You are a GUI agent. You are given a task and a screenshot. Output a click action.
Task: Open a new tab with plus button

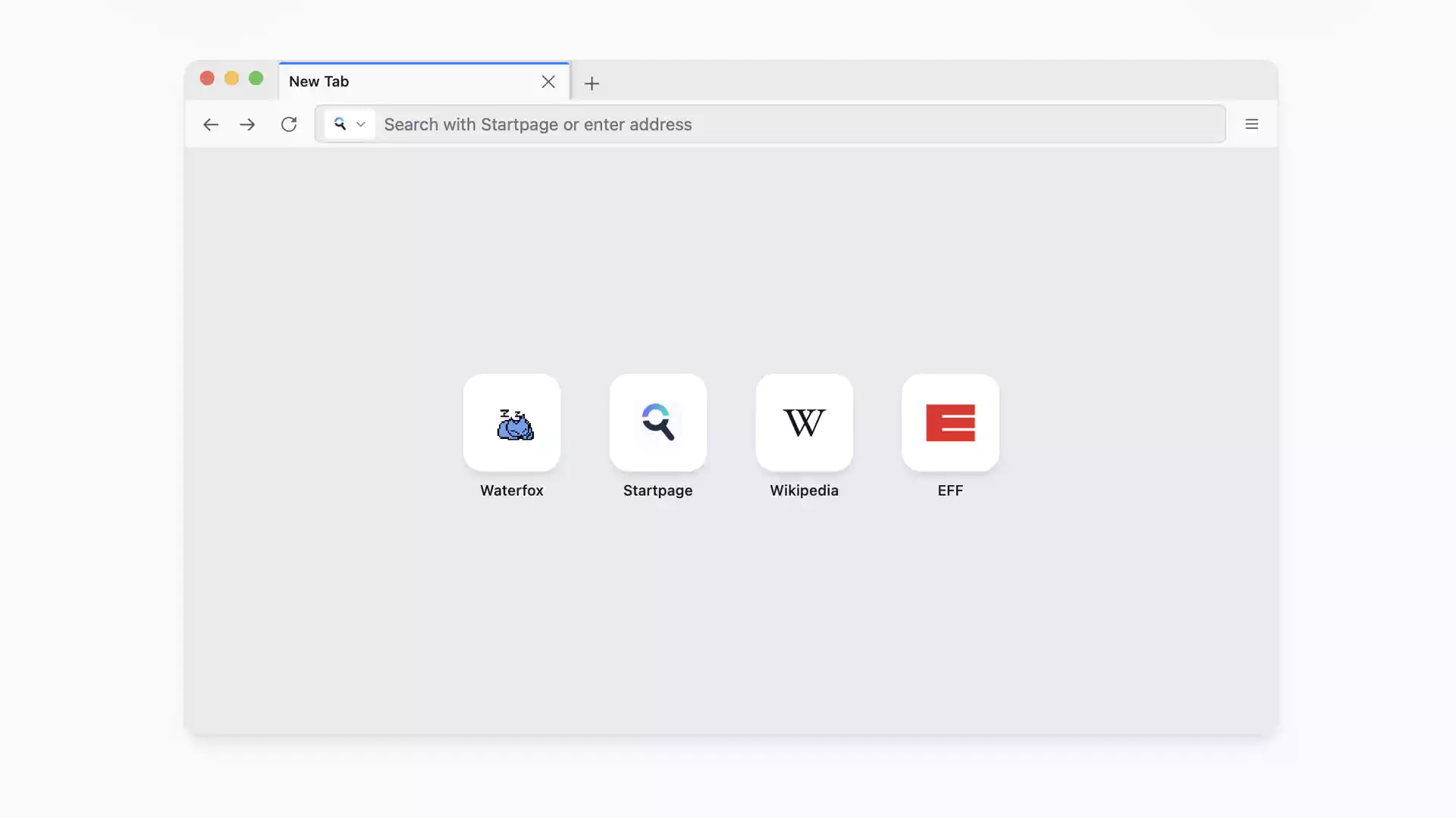click(591, 83)
